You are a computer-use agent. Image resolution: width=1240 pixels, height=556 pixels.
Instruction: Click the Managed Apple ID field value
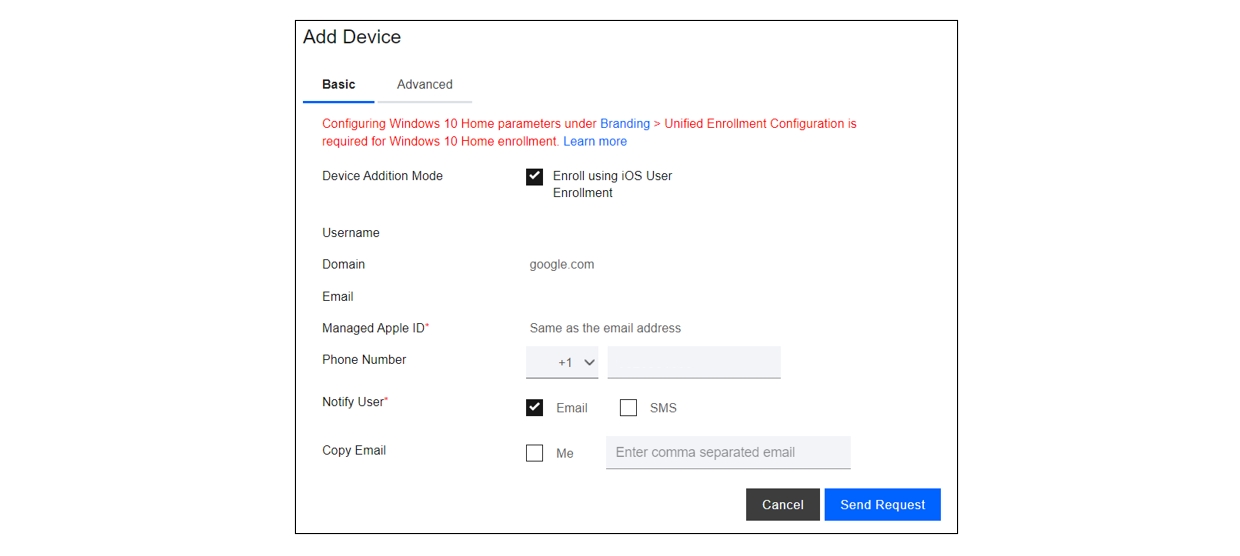point(605,328)
